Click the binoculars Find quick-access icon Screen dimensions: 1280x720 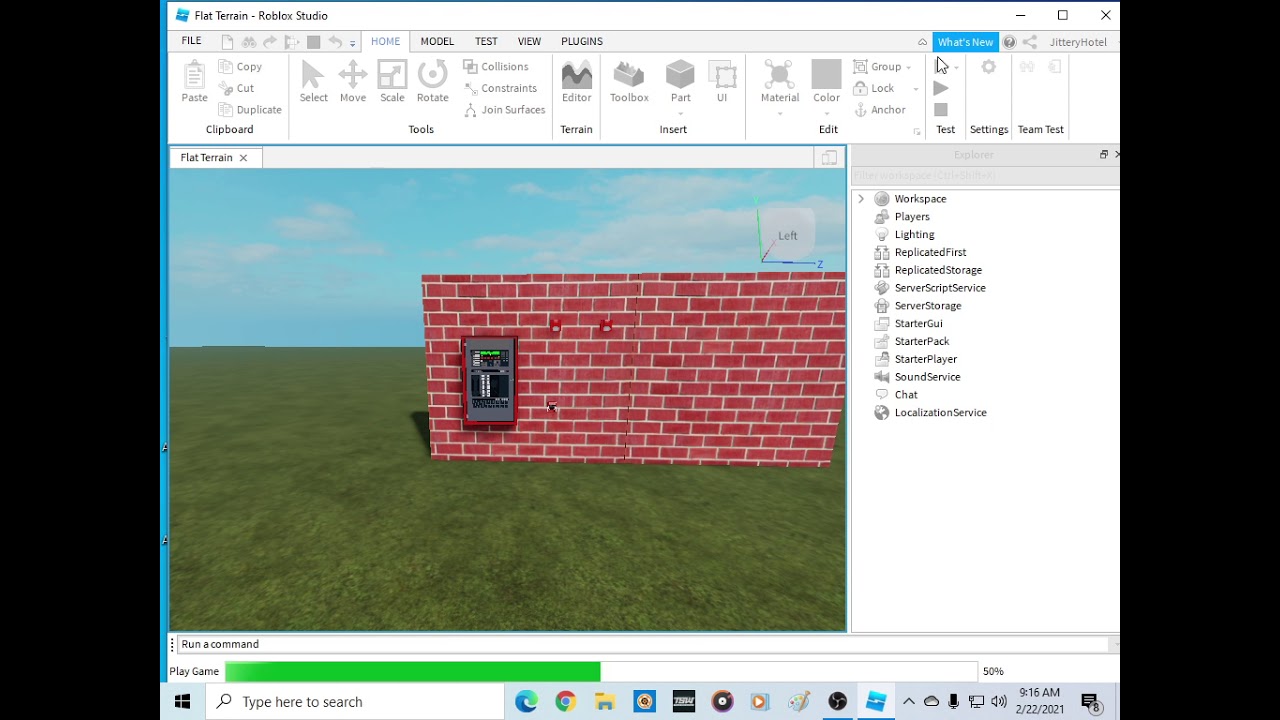click(x=249, y=42)
